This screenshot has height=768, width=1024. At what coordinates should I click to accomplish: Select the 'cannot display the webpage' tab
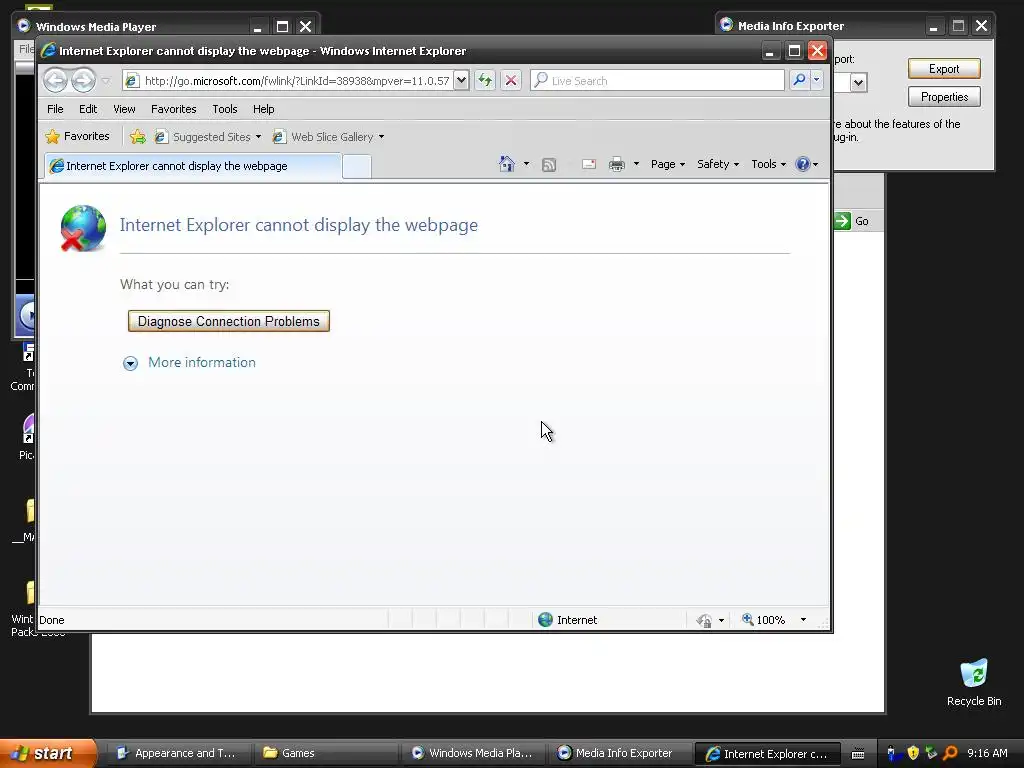pyautogui.click(x=193, y=166)
